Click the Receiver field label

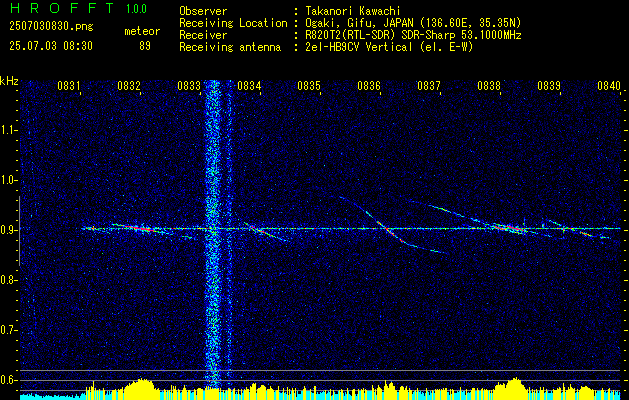[x=203, y=35]
